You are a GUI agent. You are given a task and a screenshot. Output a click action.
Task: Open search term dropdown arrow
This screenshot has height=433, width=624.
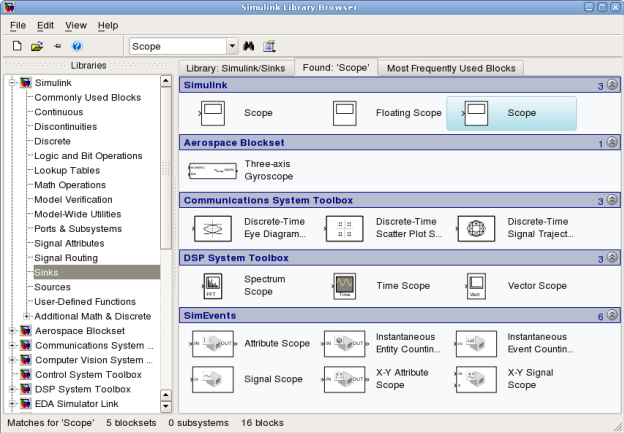point(232,46)
